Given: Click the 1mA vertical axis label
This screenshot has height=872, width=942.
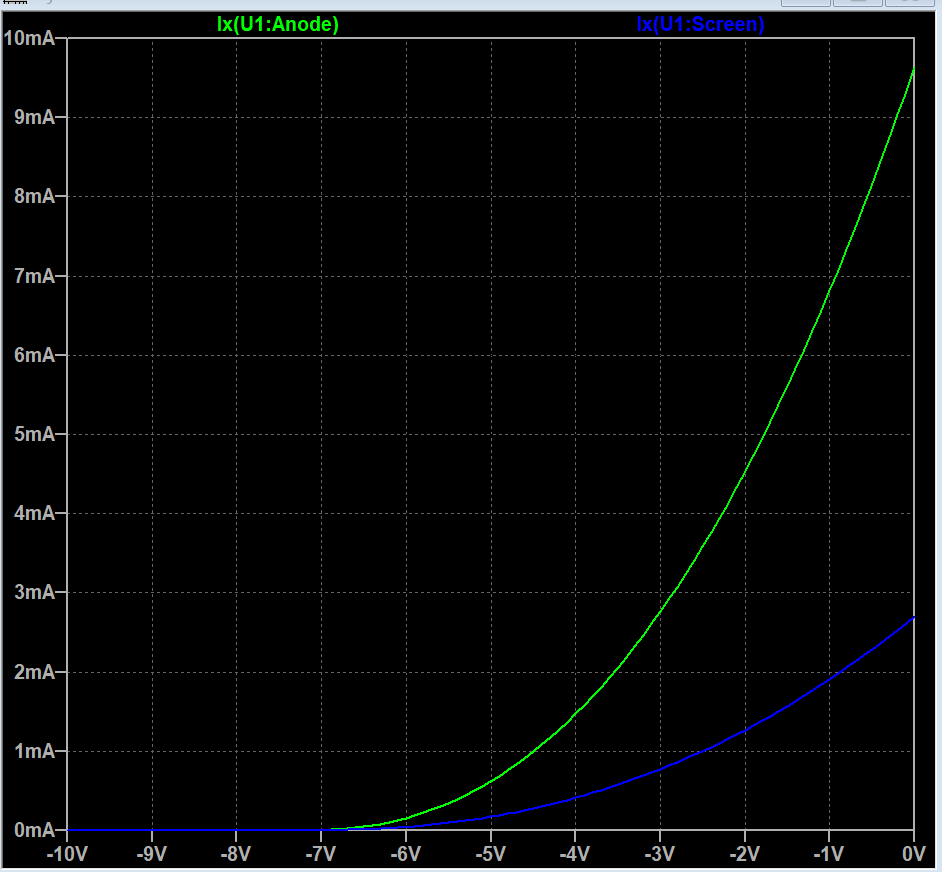Looking at the screenshot, I should tap(35, 751).
